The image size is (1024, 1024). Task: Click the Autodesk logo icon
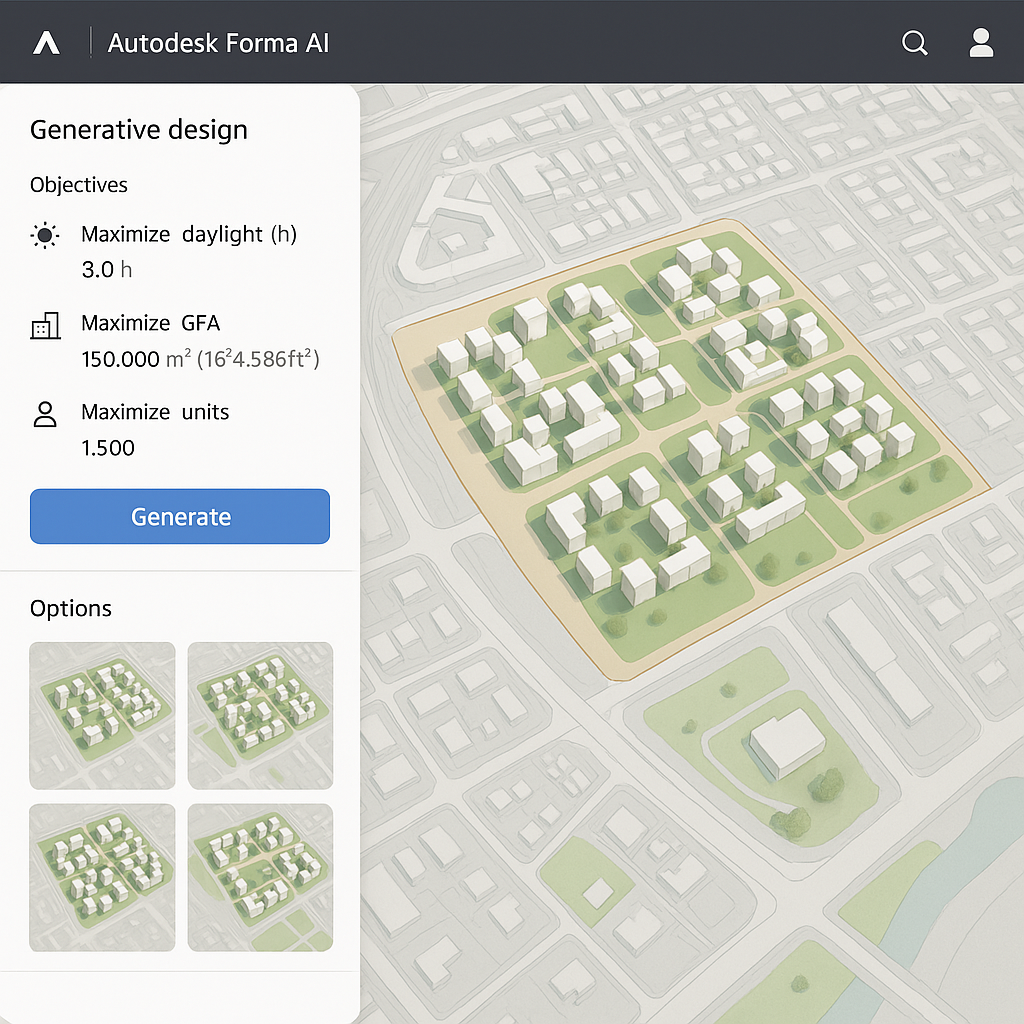pos(46,43)
